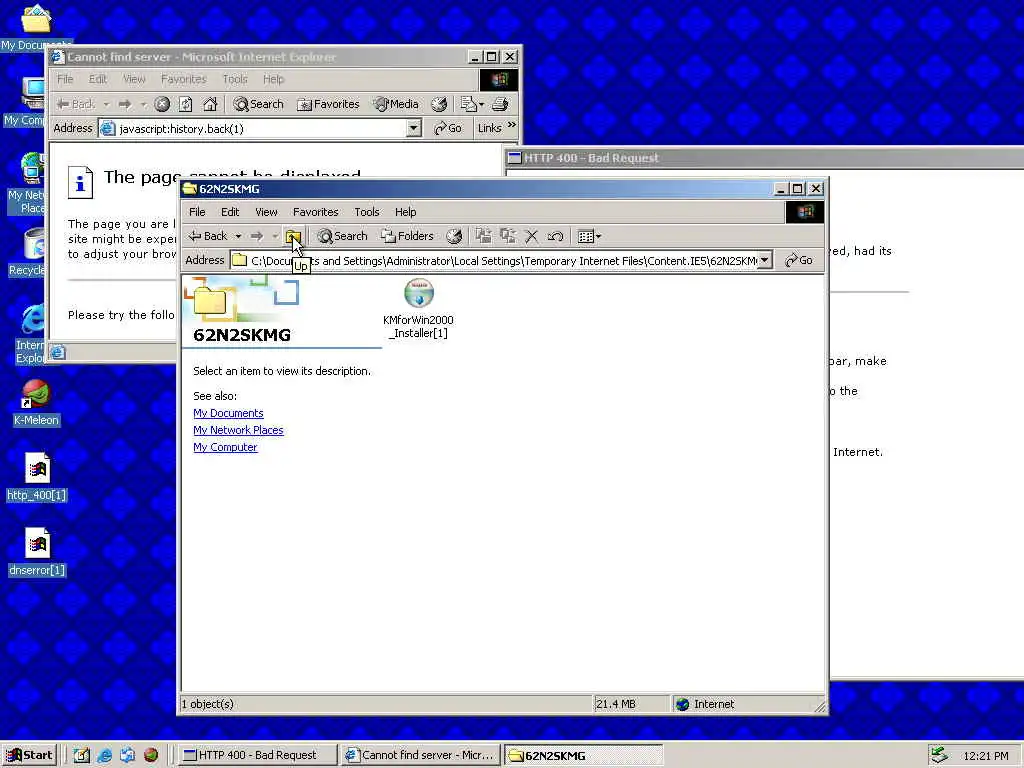Viewport: 1024px width, 768px height.
Task: Click the Internet zone status bar indicator
Action: [x=705, y=704]
